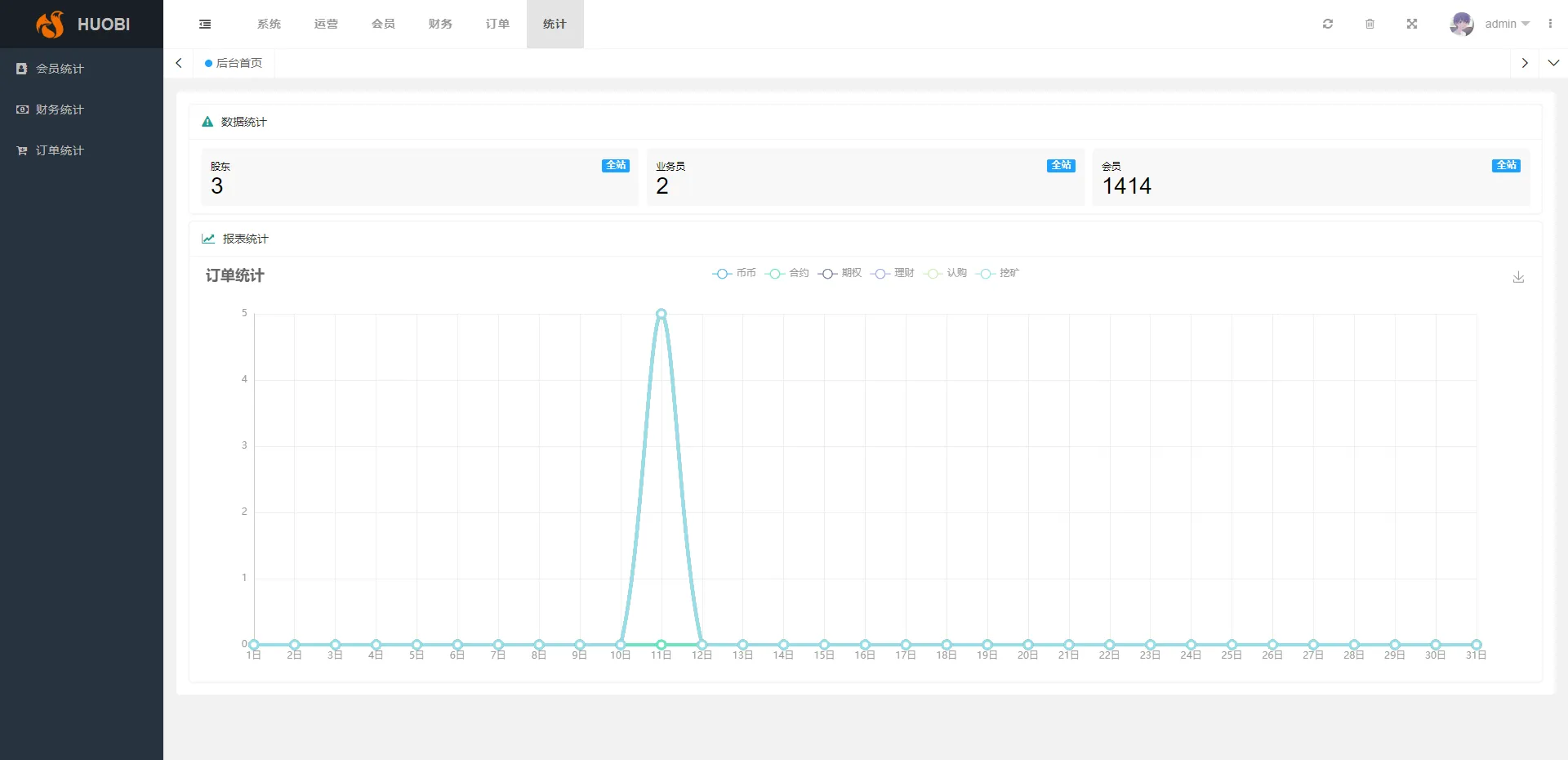Click the peak data point on 11日
Screen dimensions: 1568x760
click(x=661, y=314)
